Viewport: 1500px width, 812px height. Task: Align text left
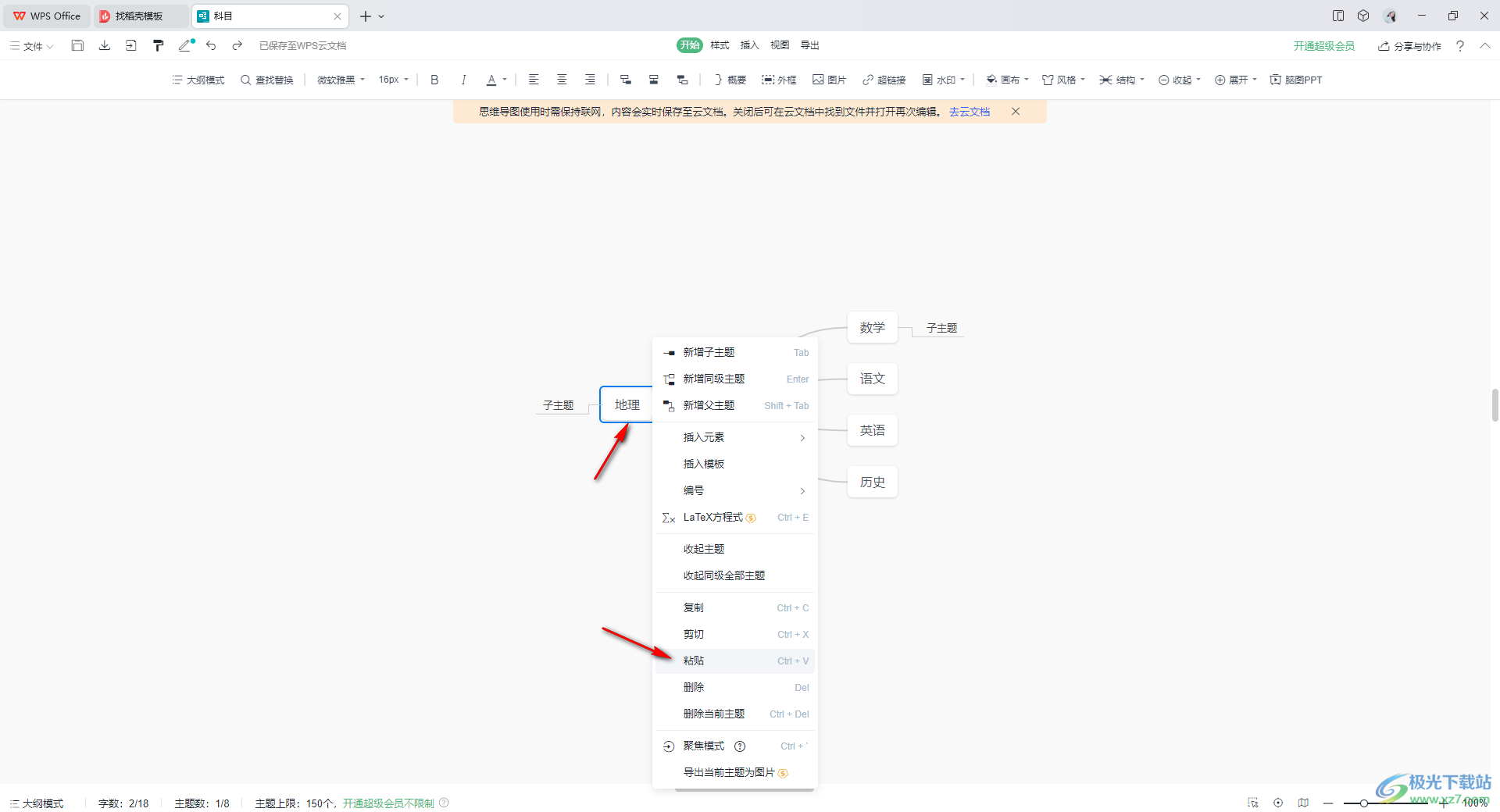[x=534, y=80]
